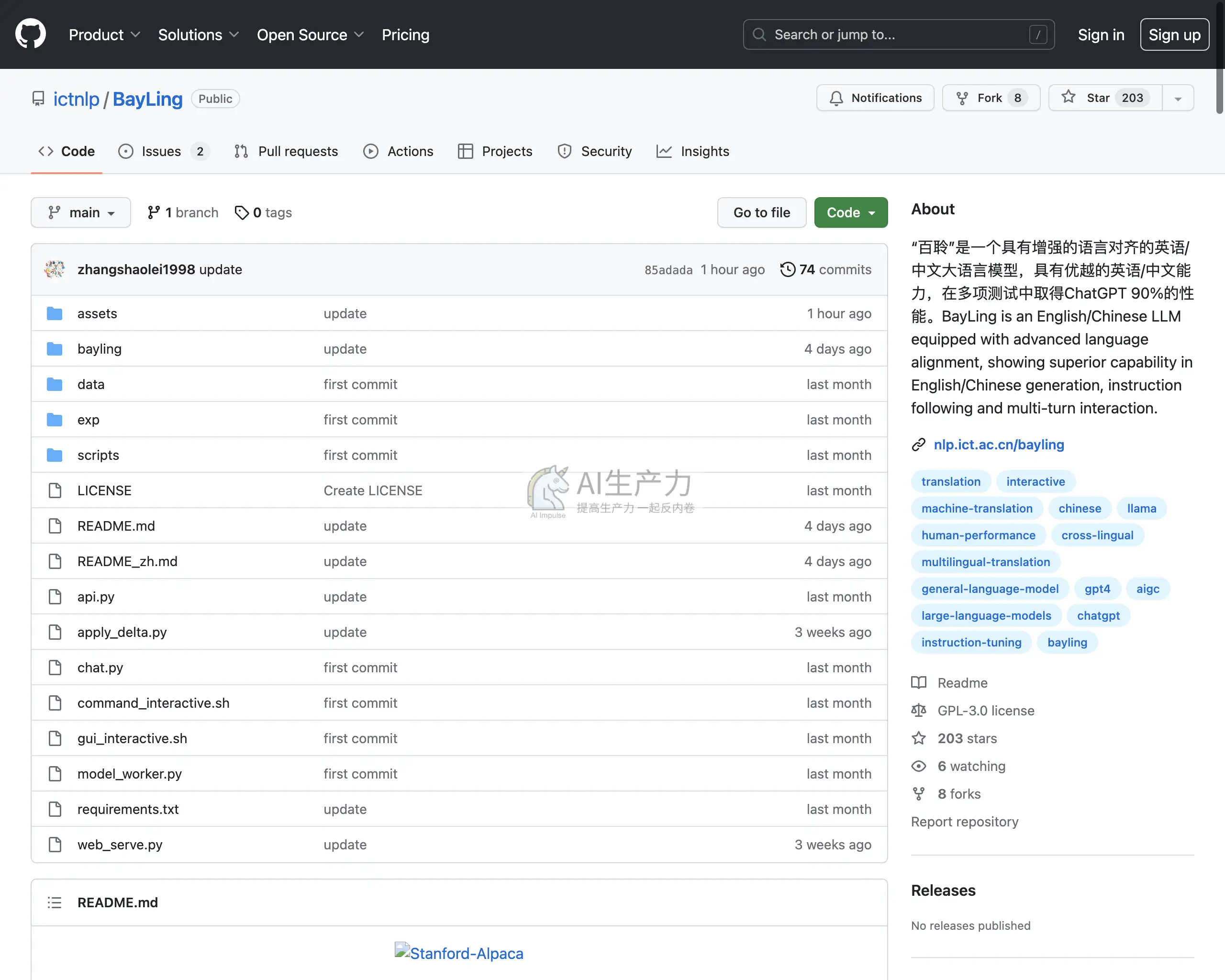
Task: Click Report repository
Action: click(964, 822)
